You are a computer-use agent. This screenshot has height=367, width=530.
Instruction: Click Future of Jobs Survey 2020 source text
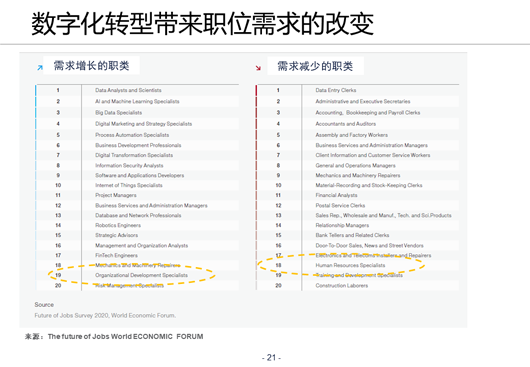[x=105, y=315]
